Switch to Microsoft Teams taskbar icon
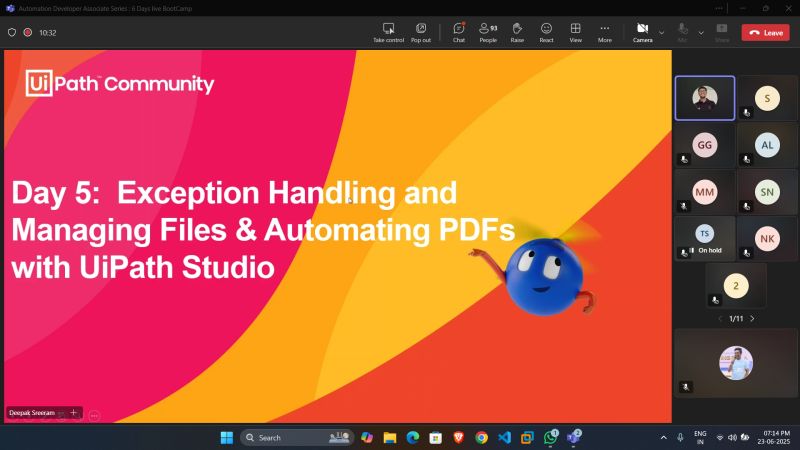The image size is (800, 450). coord(573,438)
